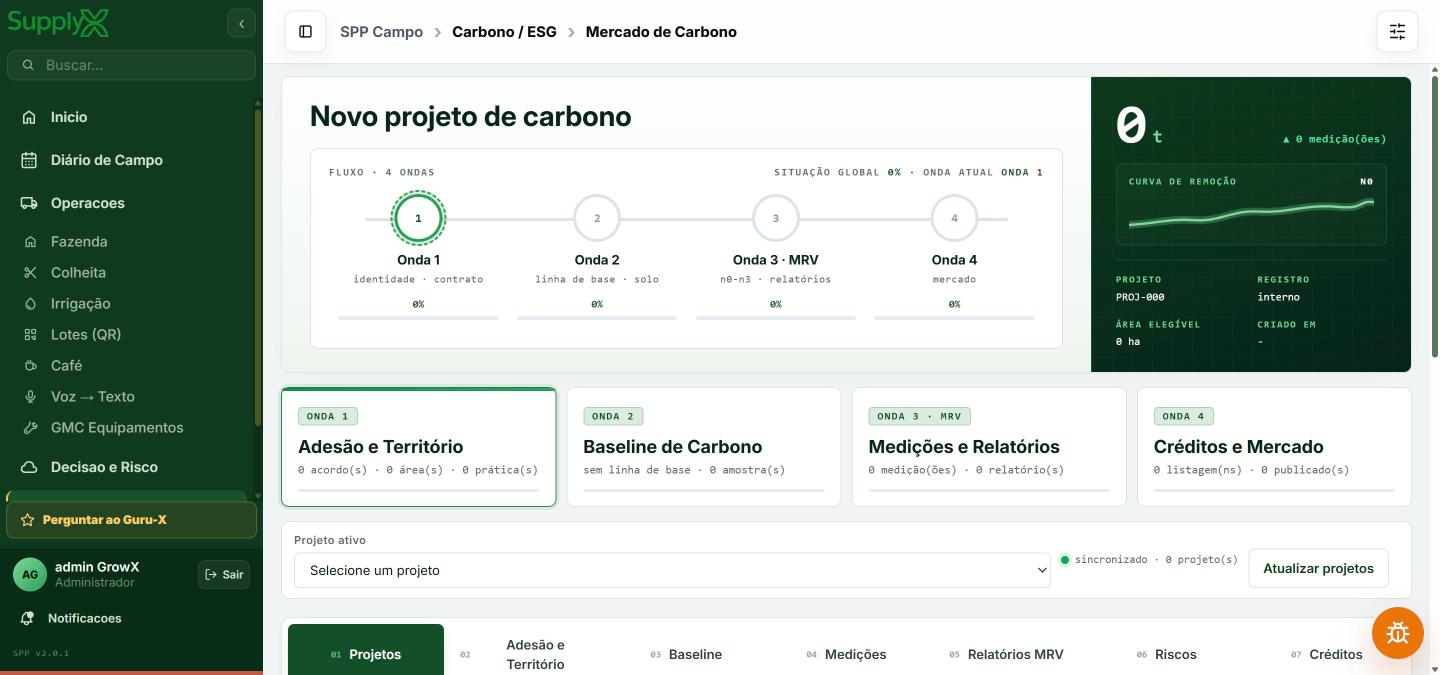
Task: Open the Riscos tab
Action: pyautogui.click(x=1166, y=654)
